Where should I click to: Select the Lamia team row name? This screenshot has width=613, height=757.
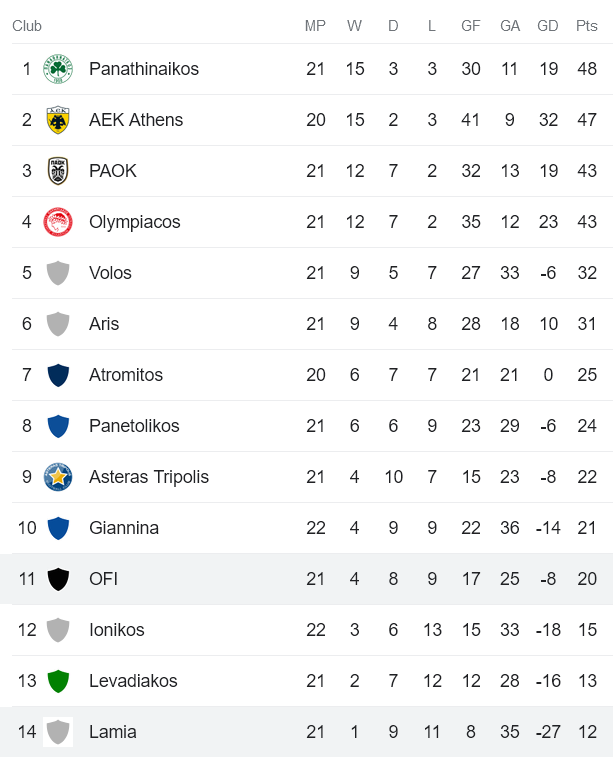112,732
